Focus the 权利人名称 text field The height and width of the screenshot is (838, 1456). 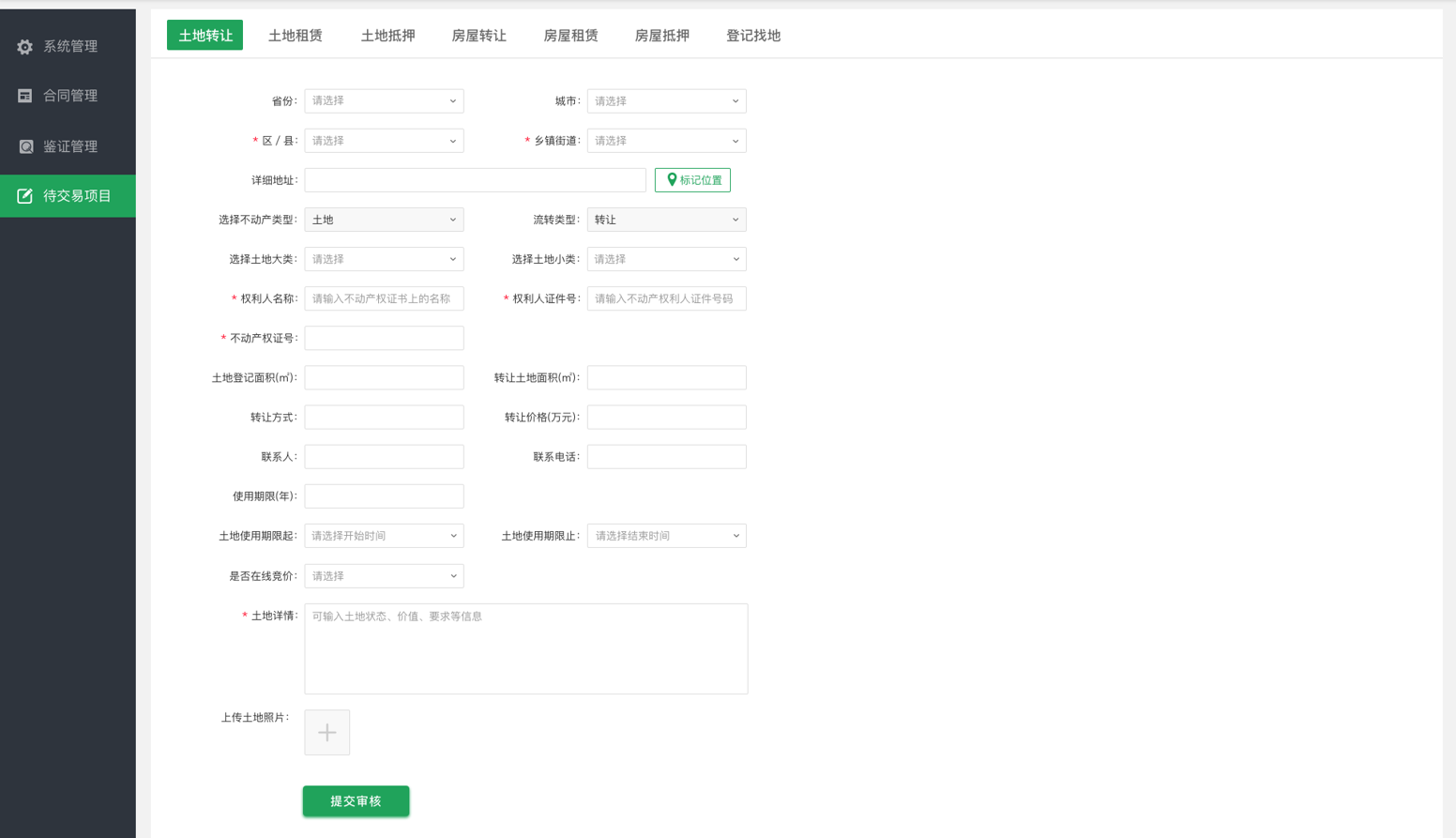coord(384,298)
